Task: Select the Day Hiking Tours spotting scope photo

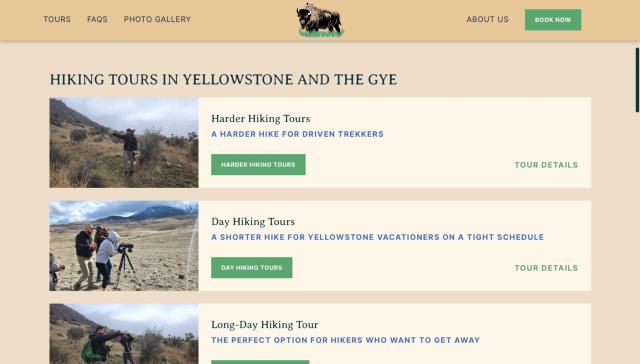Action: [124, 246]
